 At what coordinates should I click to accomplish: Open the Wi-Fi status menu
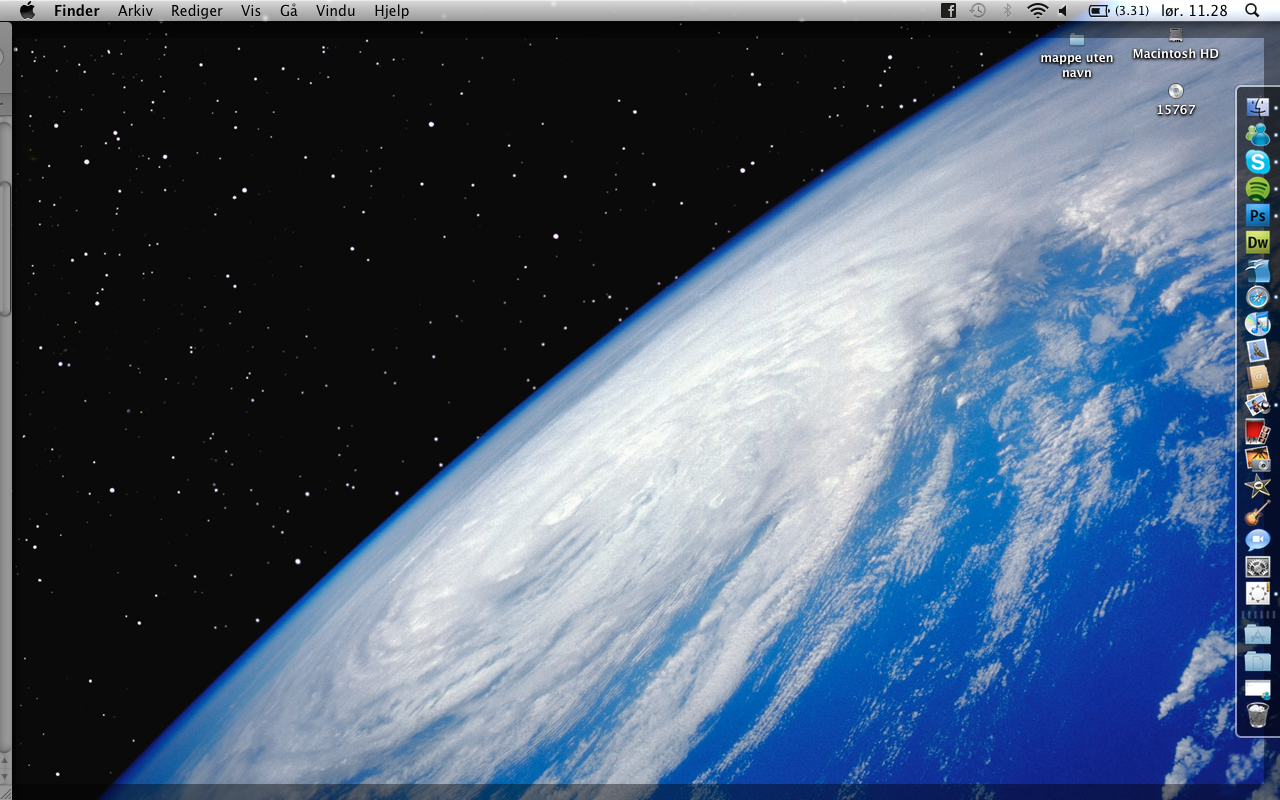click(1037, 10)
